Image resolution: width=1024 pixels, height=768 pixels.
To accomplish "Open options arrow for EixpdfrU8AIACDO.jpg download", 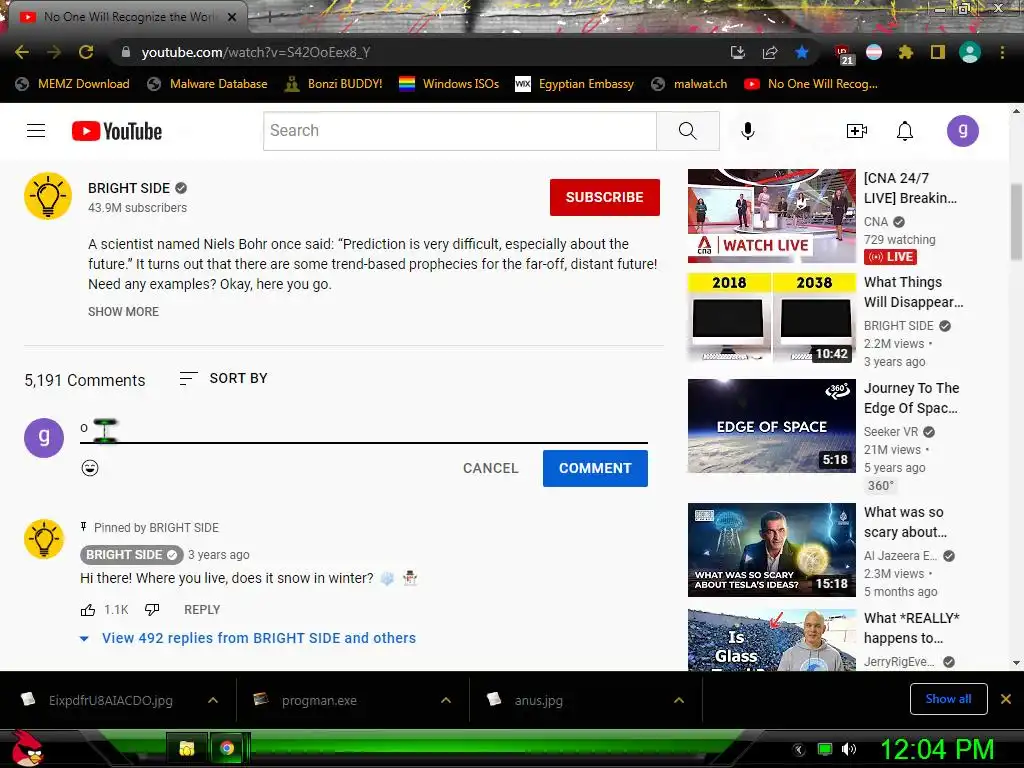I will tap(213, 700).
